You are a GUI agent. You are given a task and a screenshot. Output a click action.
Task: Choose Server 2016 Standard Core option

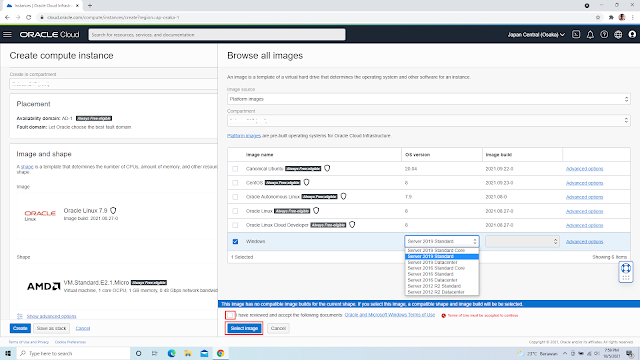point(442,268)
